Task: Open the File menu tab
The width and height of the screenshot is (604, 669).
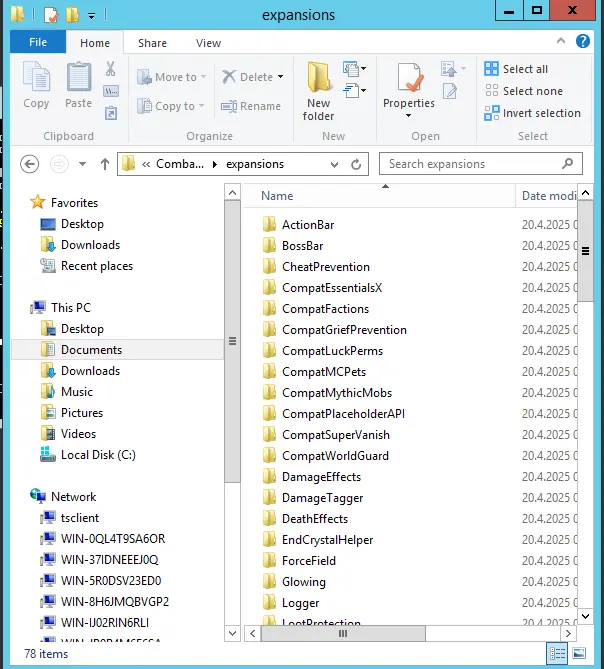Action: pyautogui.click(x=38, y=42)
